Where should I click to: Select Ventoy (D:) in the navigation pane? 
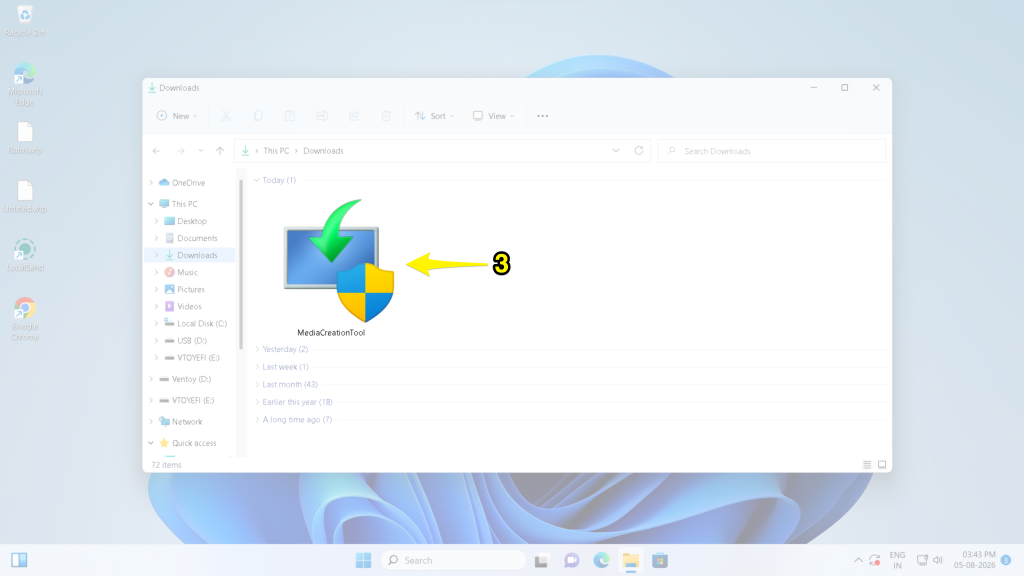click(185, 379)
